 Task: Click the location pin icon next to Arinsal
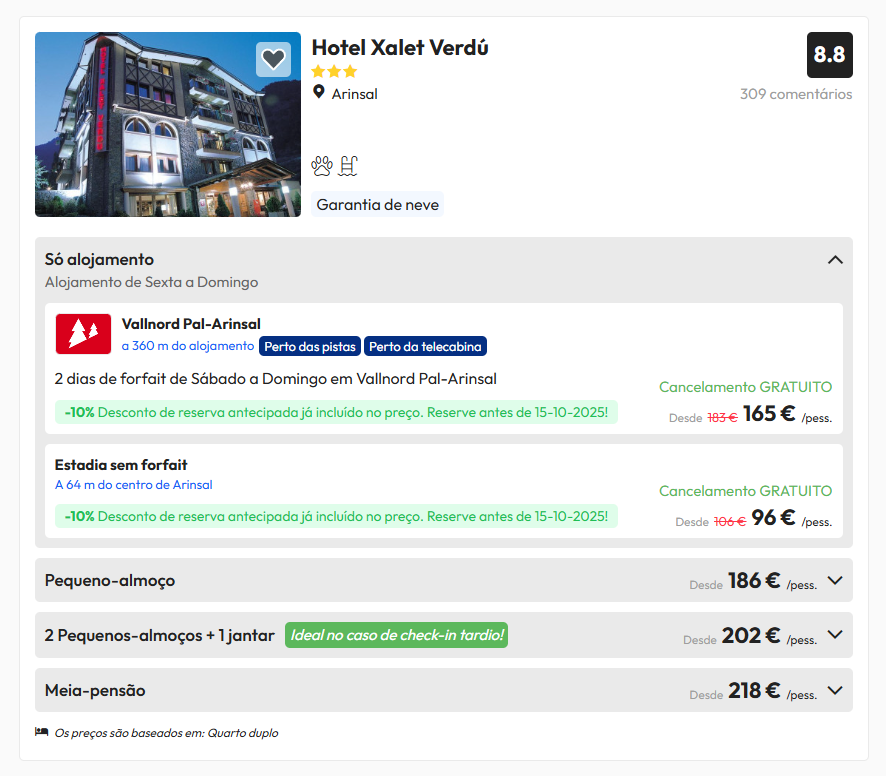[x=319, y=93]
